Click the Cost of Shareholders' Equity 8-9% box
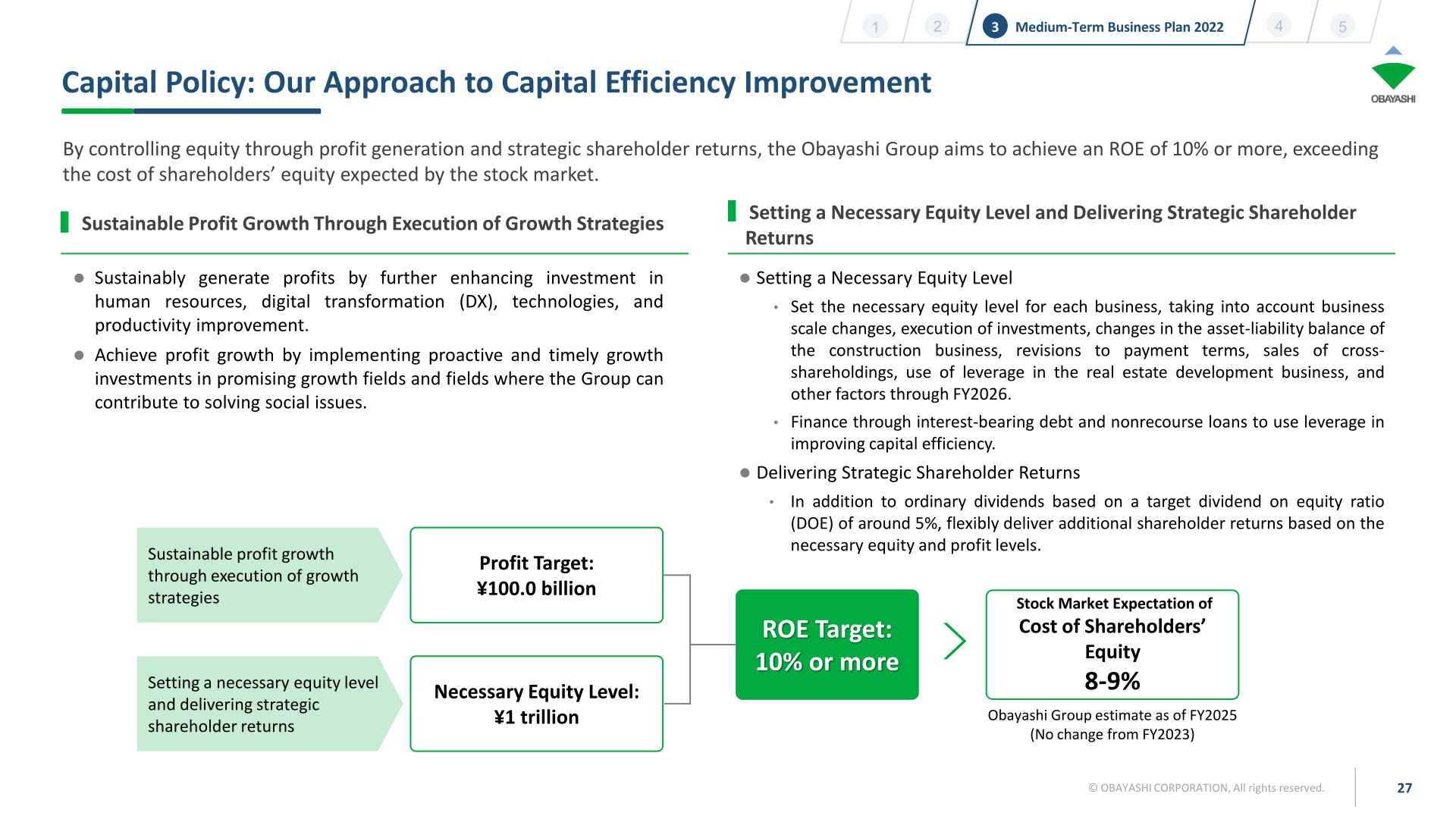This screenshot has width=1456, height=819. pyautogui.click(x=1112, y=645)
